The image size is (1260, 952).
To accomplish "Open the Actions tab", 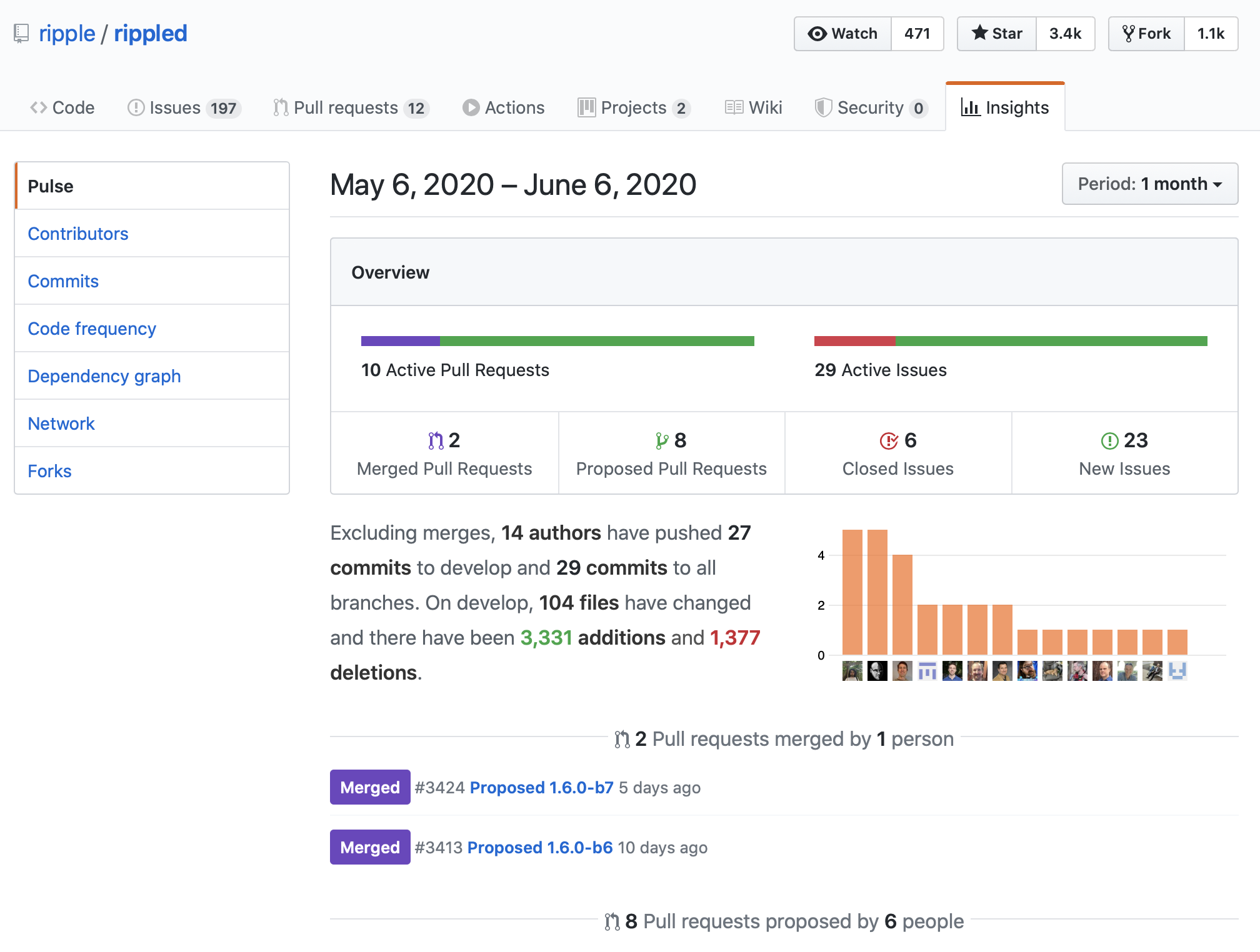I will (x=504, y=107).
